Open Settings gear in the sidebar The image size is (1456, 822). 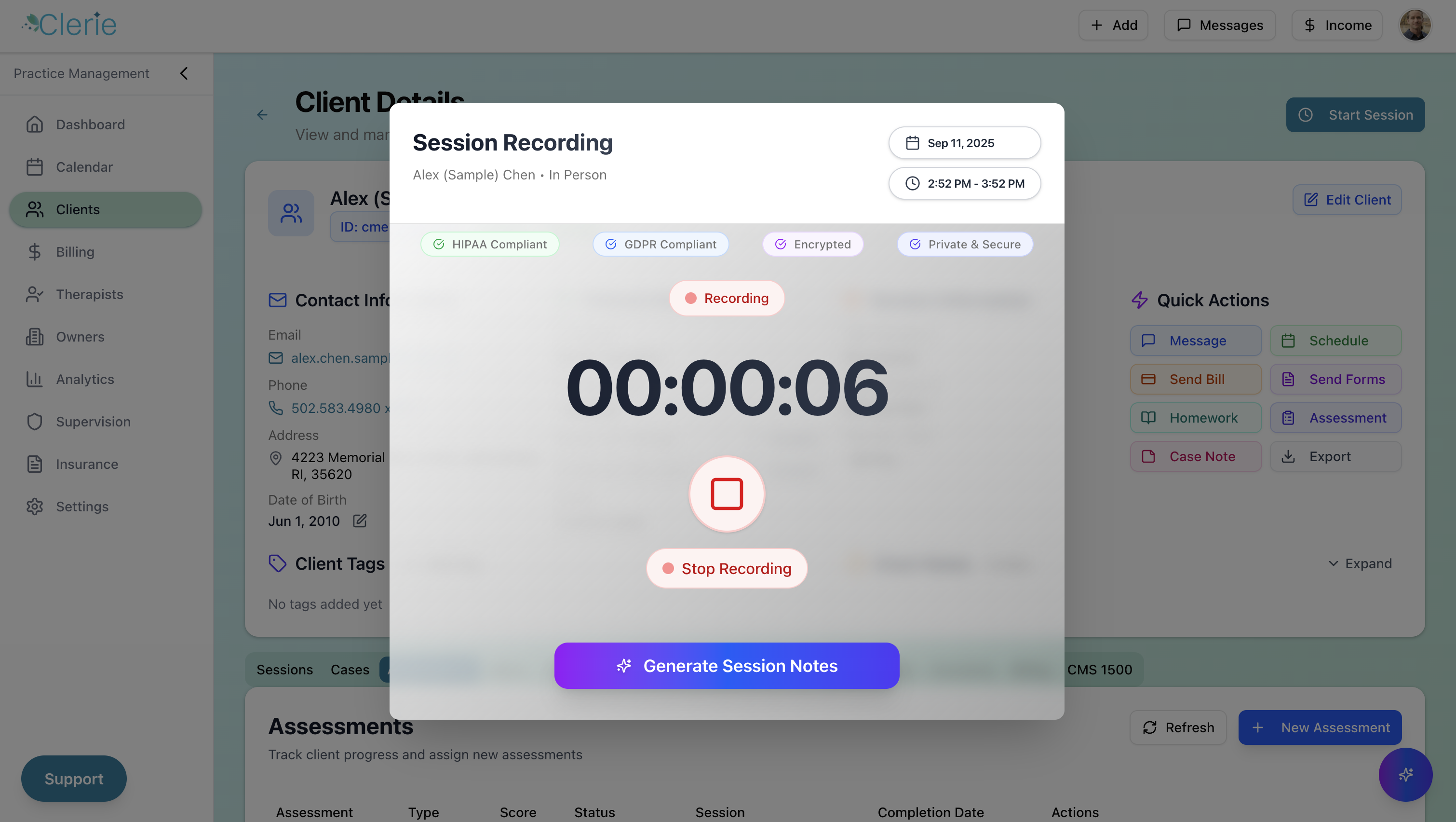coord(82,507)
